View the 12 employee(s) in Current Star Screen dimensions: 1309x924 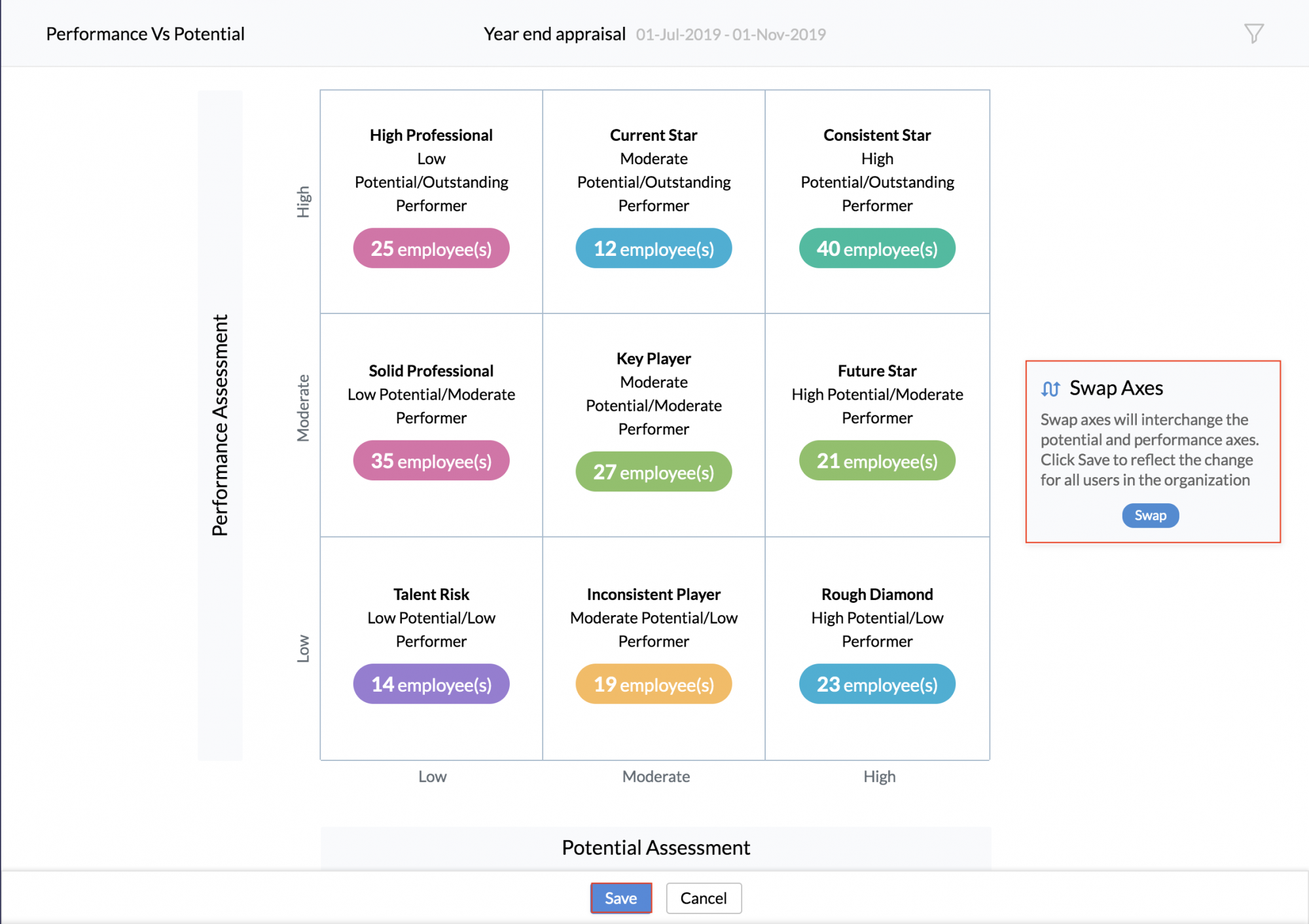pos(653,248)
